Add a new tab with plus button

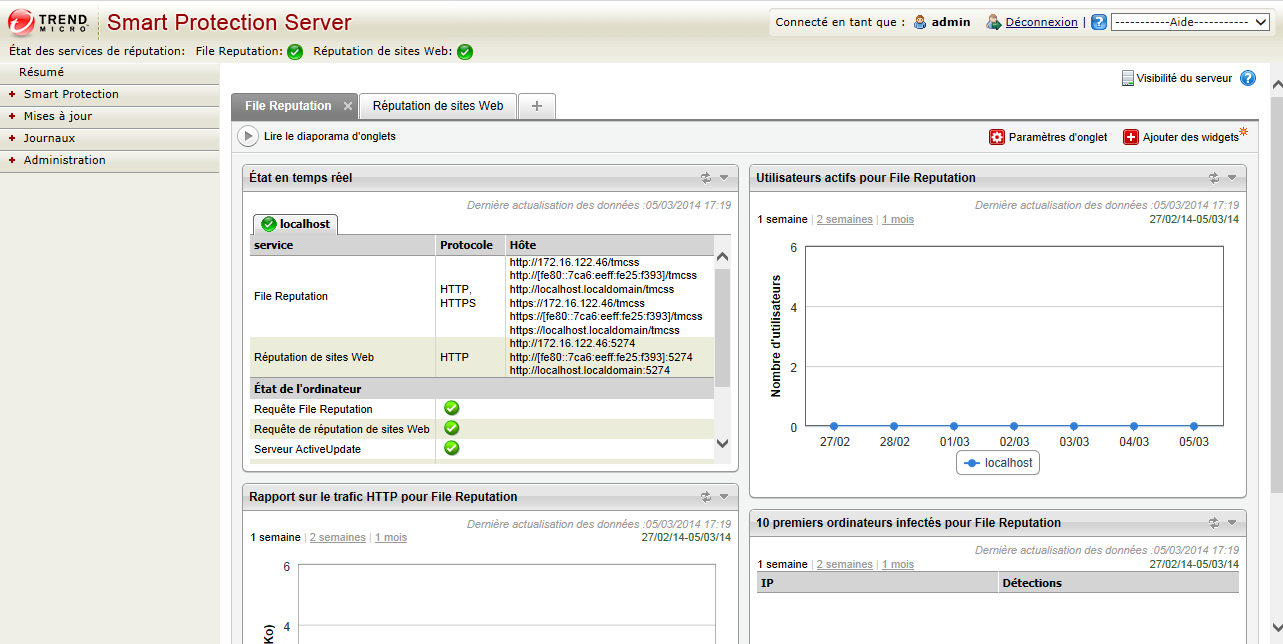point(537,106)
